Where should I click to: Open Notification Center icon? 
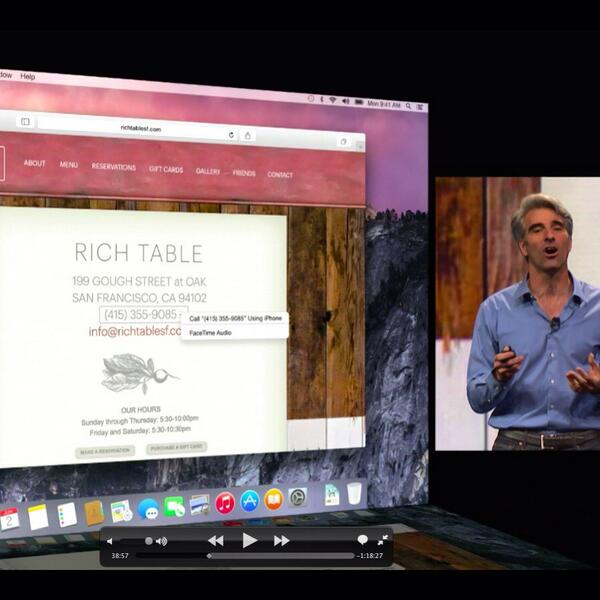420,107
